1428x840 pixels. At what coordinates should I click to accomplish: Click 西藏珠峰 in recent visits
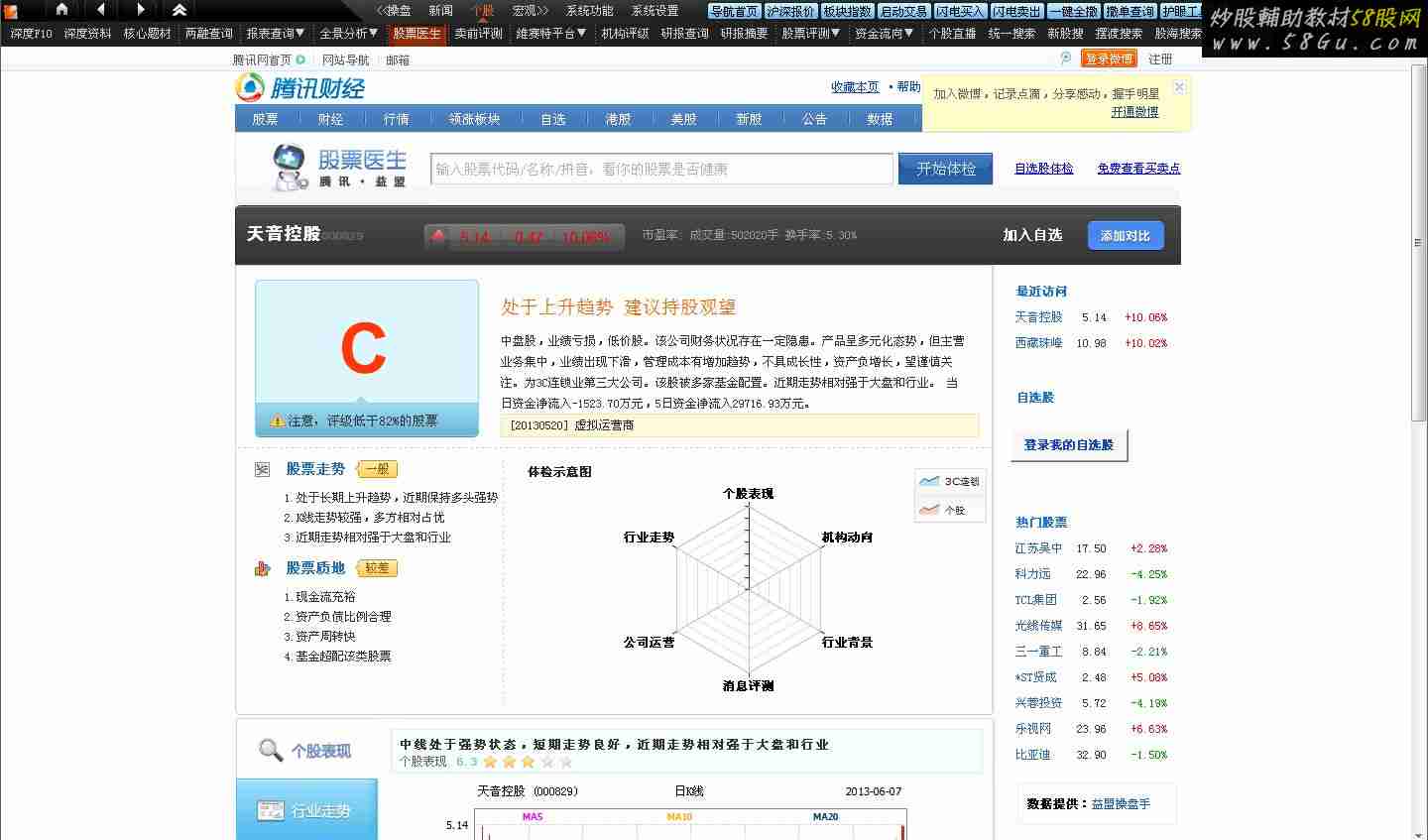(1038, 343)
